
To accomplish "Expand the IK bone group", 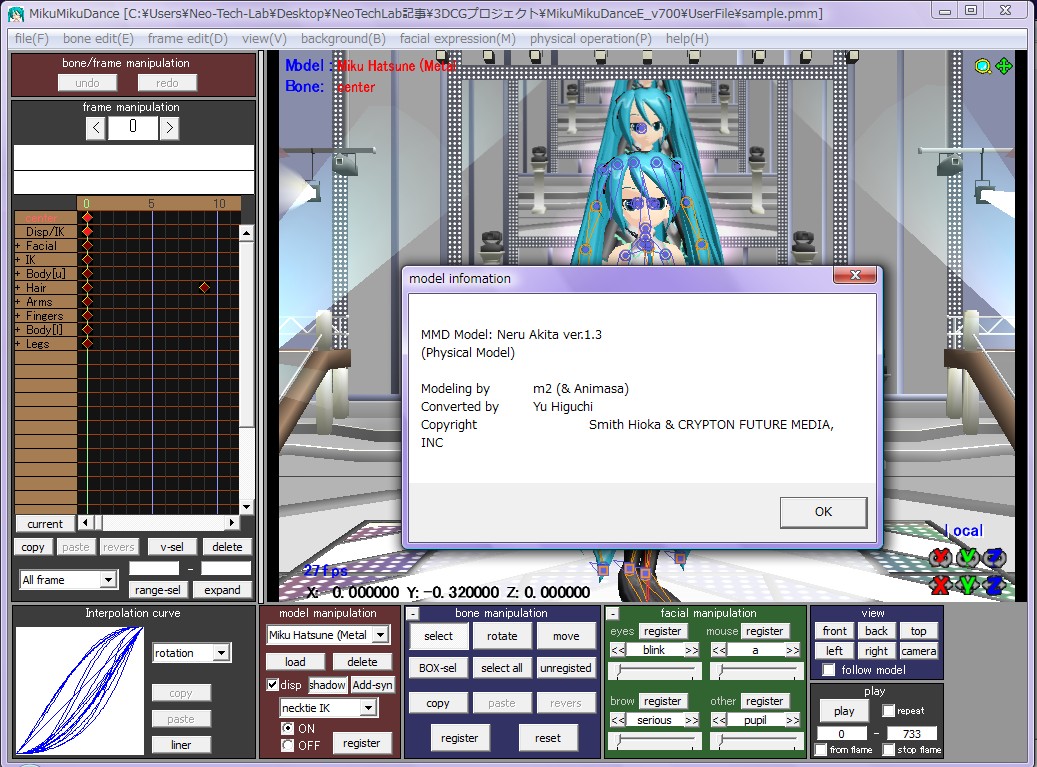I will click(18, 260).
